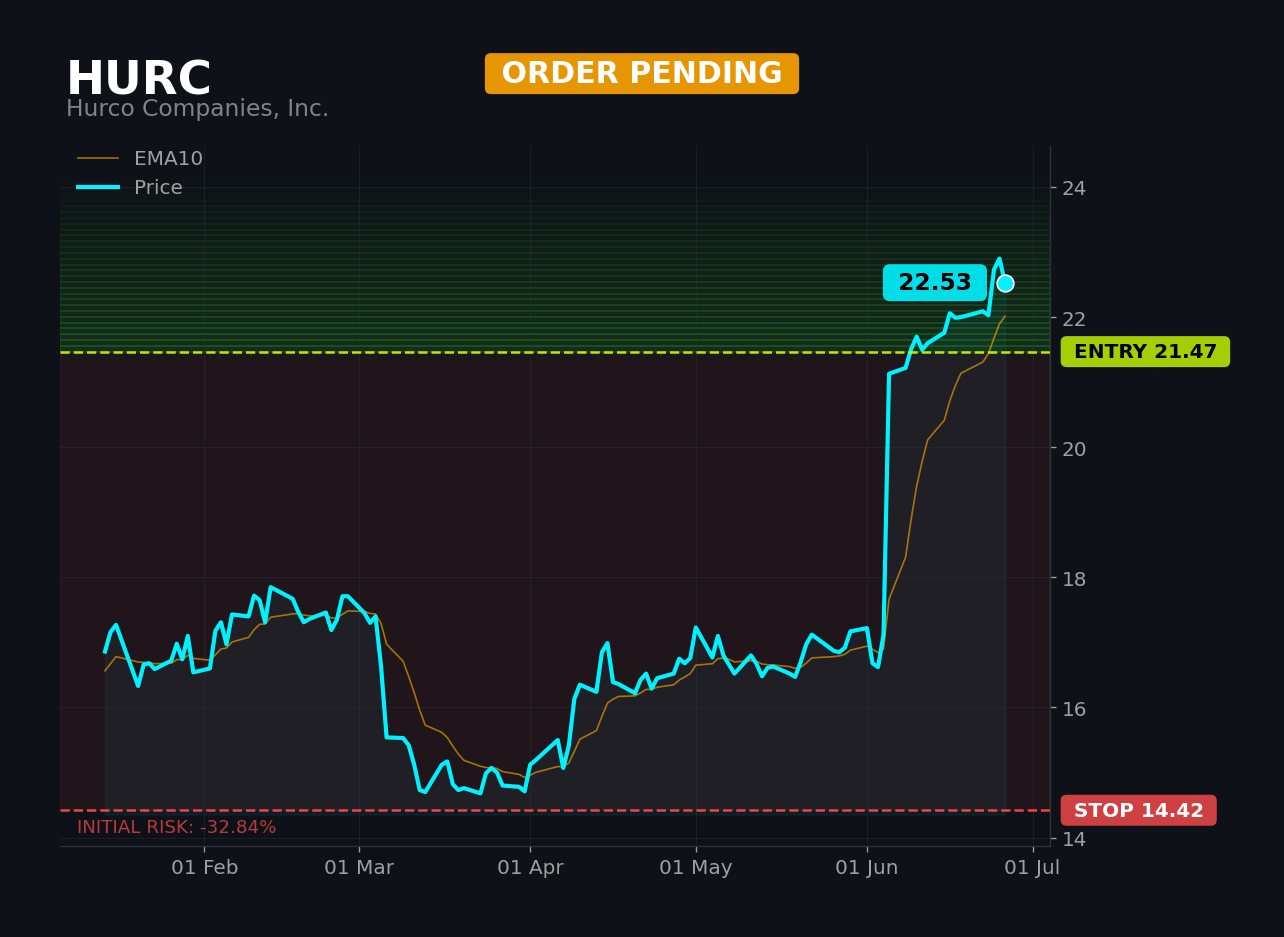This screenshot has height=937, width=1284.
Task: Toggle the EMA10 legend entry
Action: 140,159
